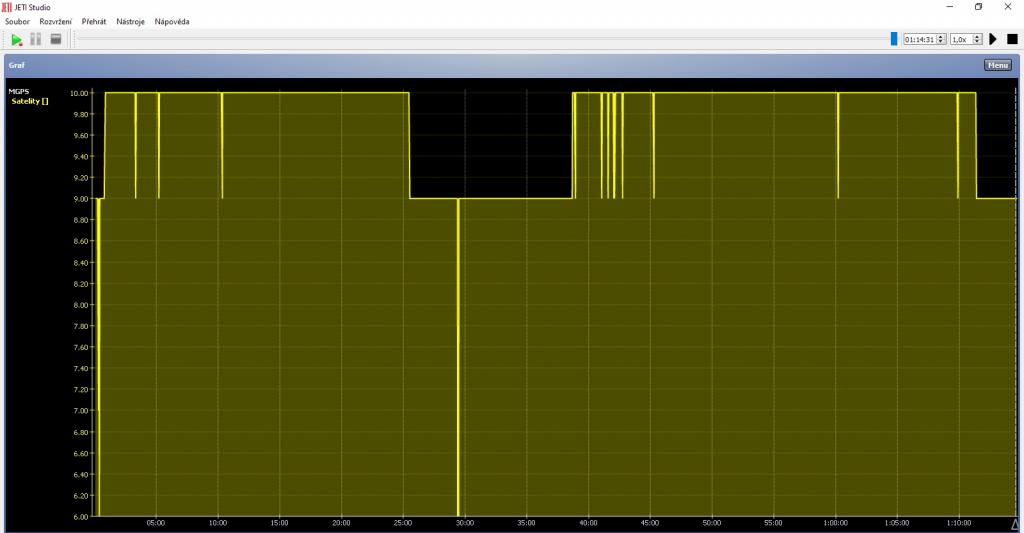This screenshot has height=533, width=1024.
Task: Open the Nástroje menu
Action: pyautogui.click(x=130, y=21)
